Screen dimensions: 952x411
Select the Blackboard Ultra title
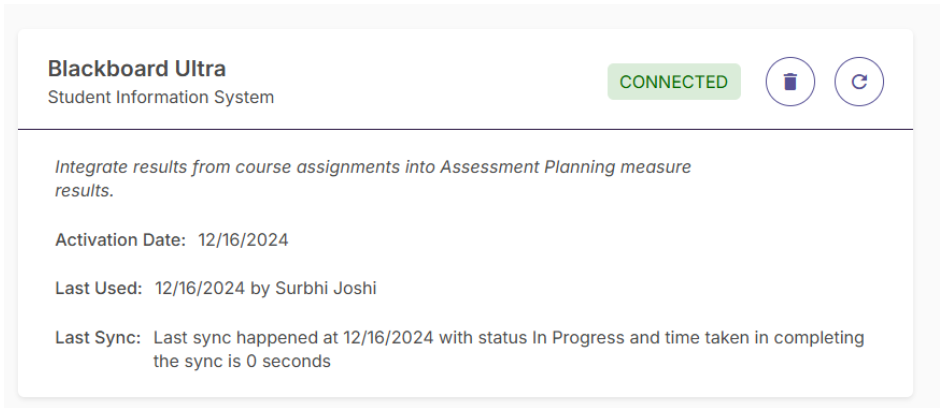pos(137,69)
